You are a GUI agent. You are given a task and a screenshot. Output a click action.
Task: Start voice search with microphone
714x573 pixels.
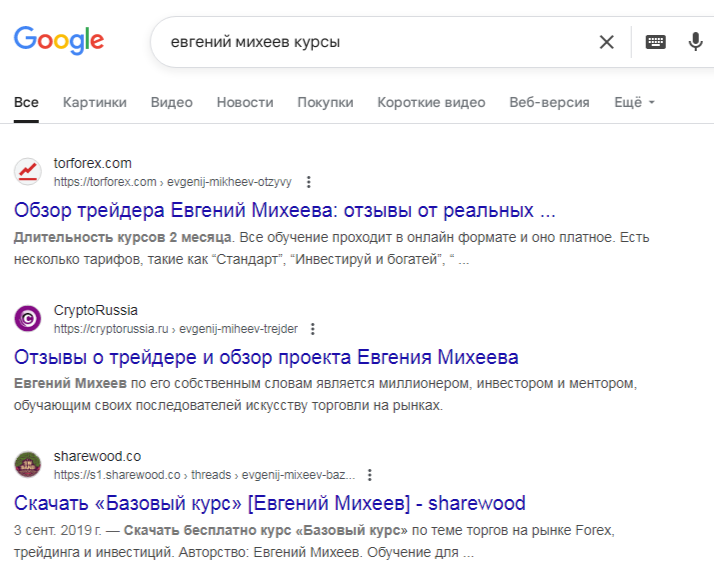click(x=696, y=42)
